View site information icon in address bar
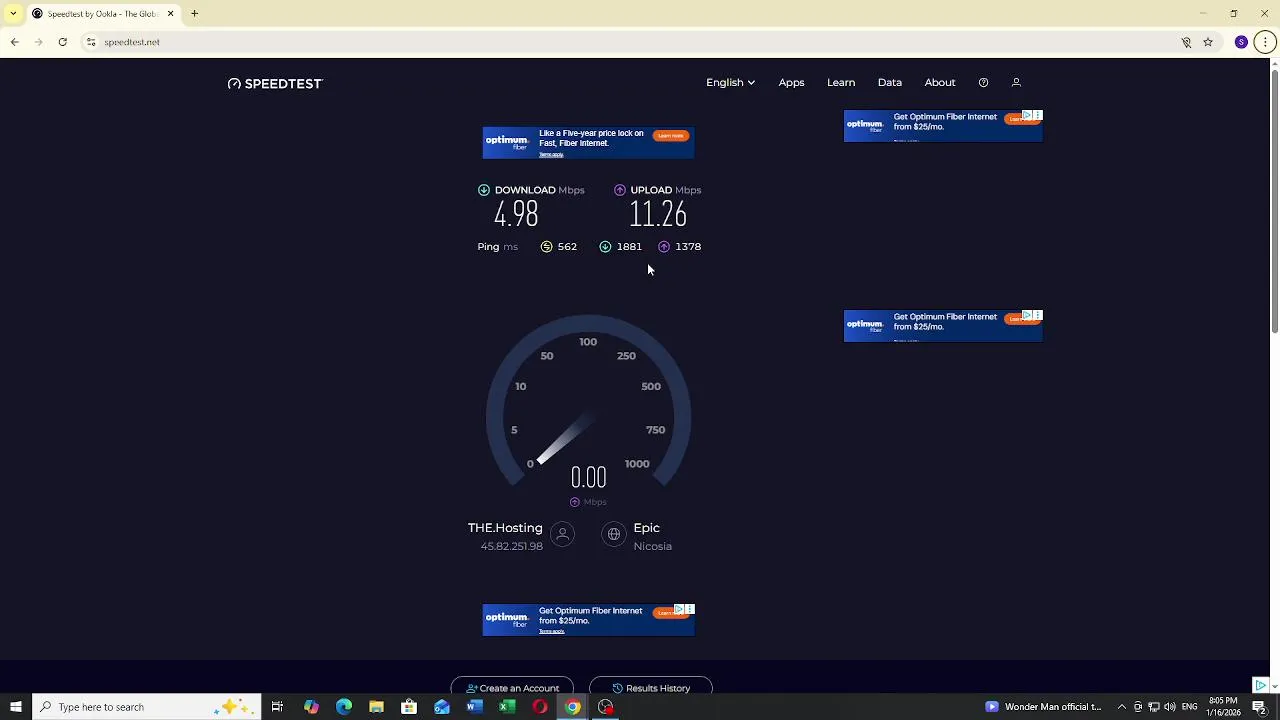The width and height of the screenshot is (1280, 720). coord(91,42)
